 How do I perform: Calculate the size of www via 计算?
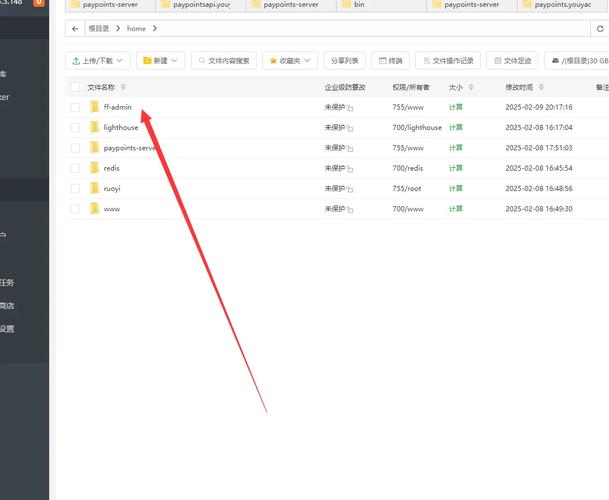(x=456, y=209)
